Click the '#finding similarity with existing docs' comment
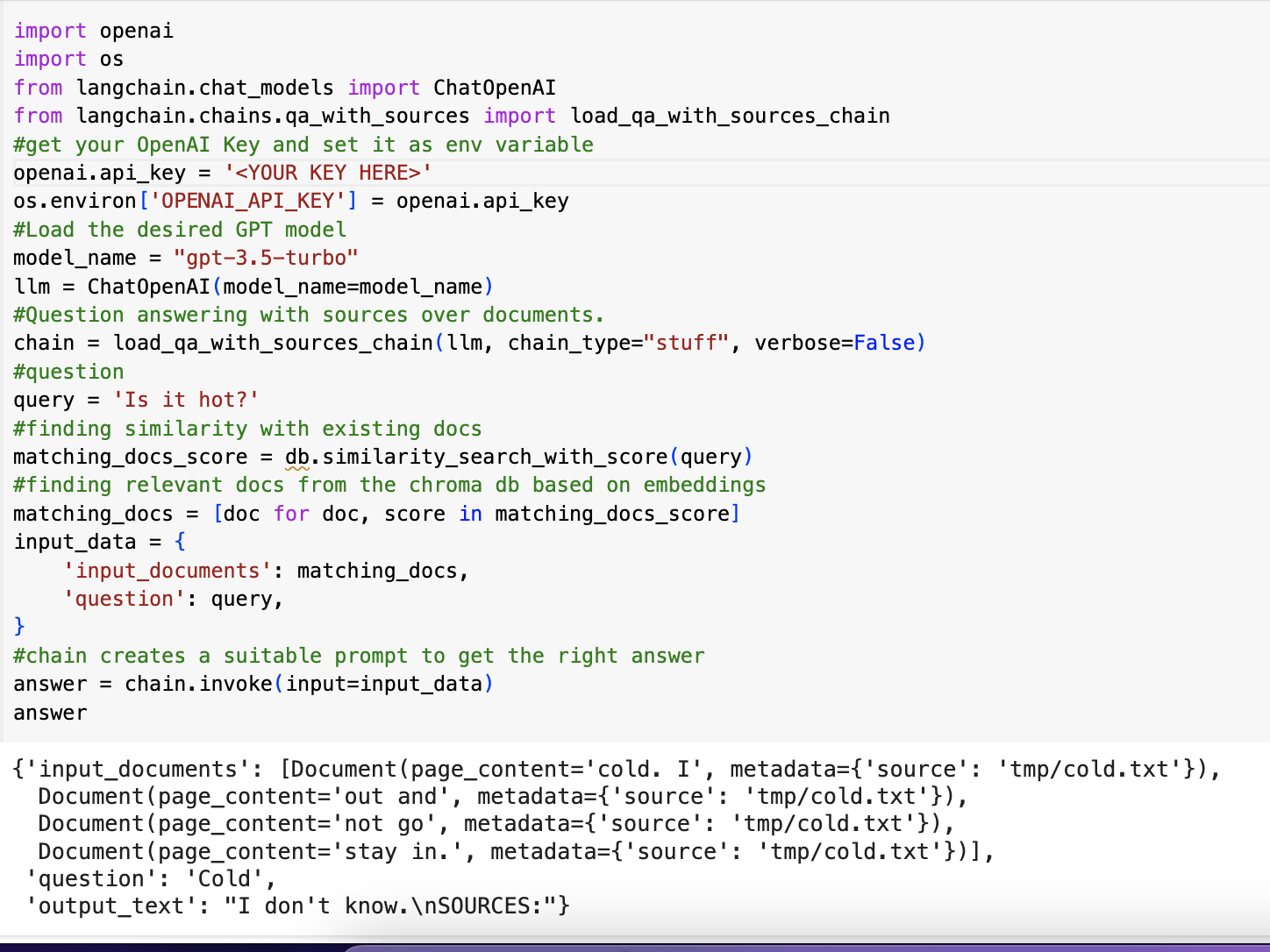The width and height of the screenshot is (1270, 952). pyautogui.click(x=247, y=429)
